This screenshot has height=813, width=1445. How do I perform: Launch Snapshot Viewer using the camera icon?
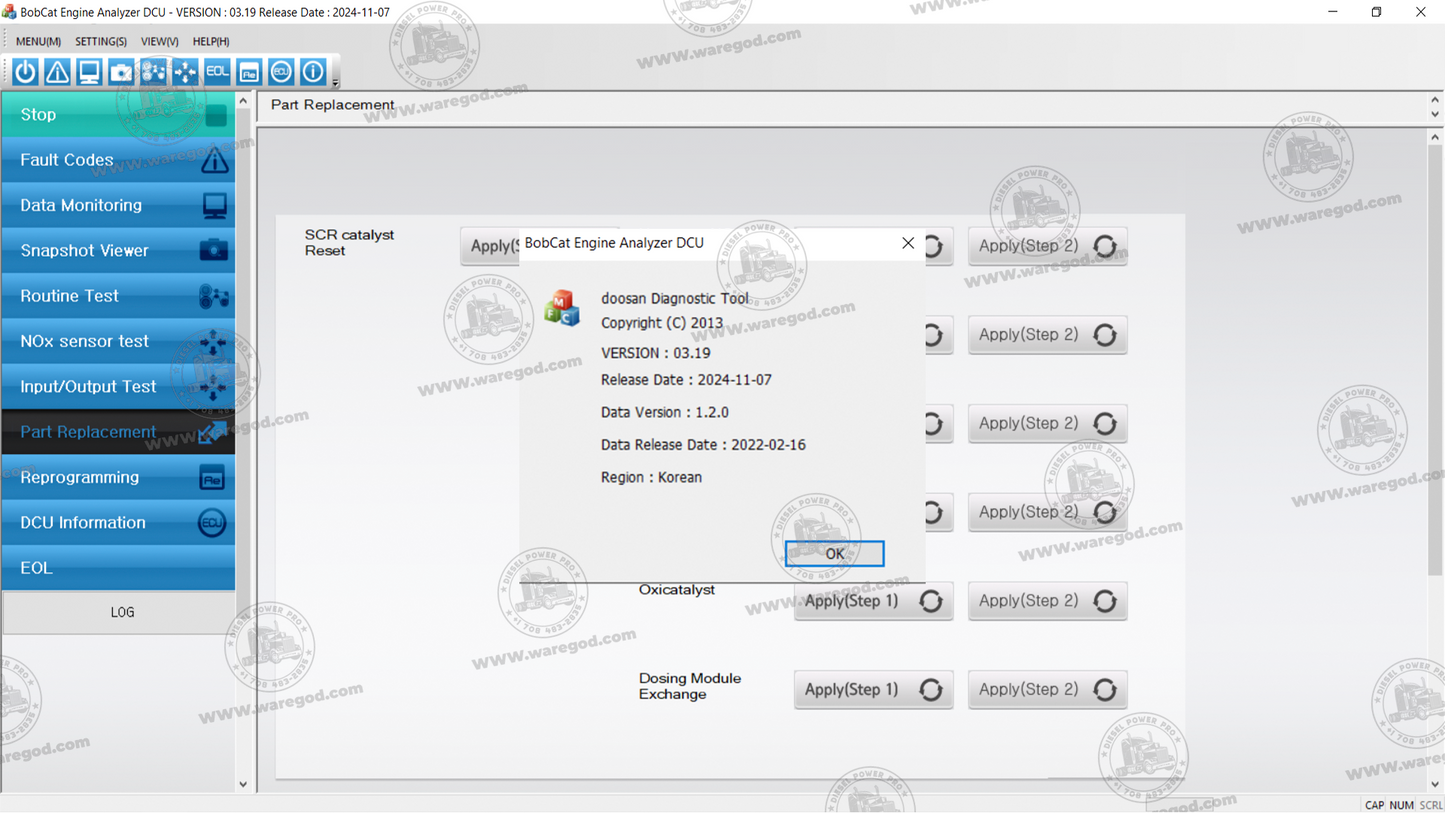click(121, 71)
